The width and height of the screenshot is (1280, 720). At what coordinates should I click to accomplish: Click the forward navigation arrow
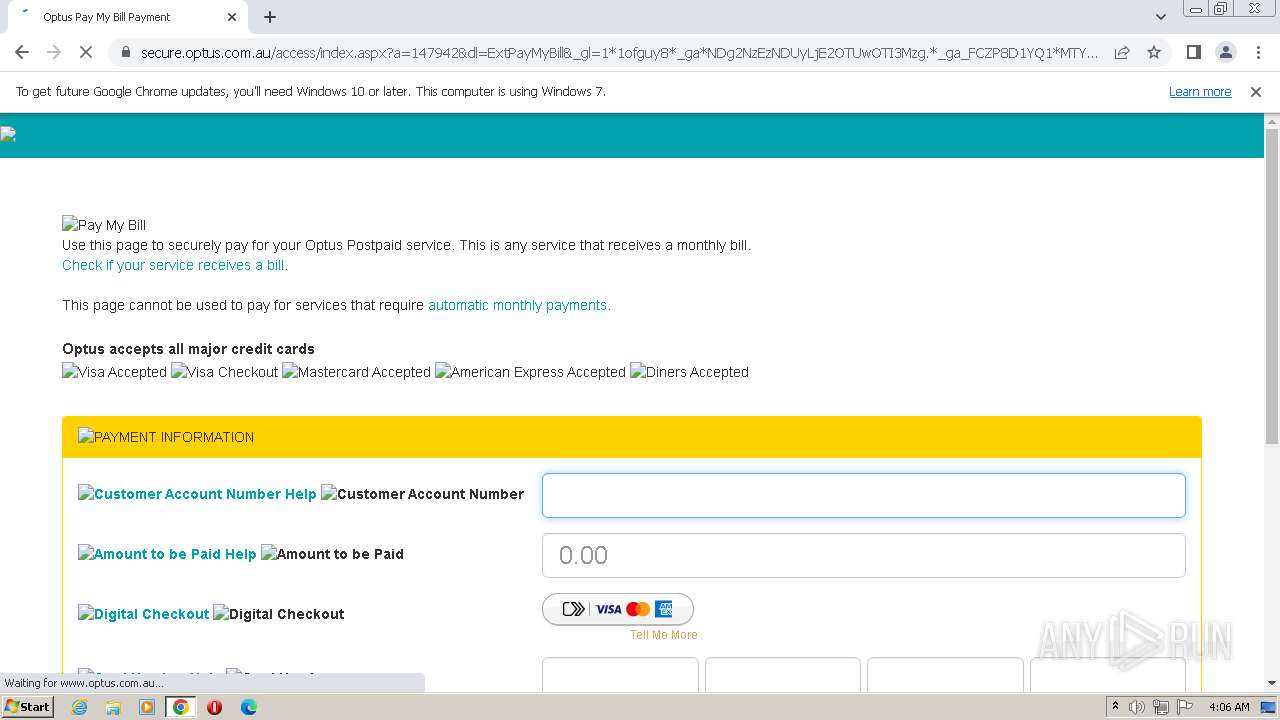54,52
